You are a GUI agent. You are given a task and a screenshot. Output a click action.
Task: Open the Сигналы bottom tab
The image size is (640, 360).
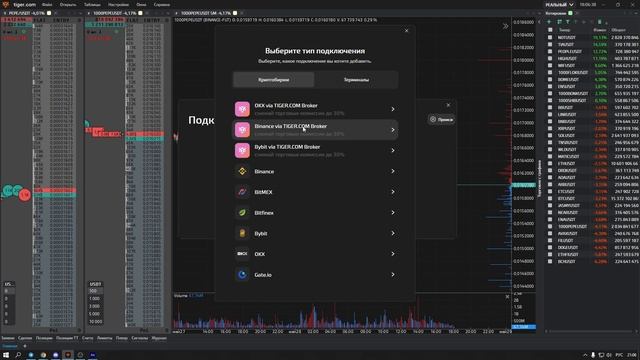pos(140,338)
